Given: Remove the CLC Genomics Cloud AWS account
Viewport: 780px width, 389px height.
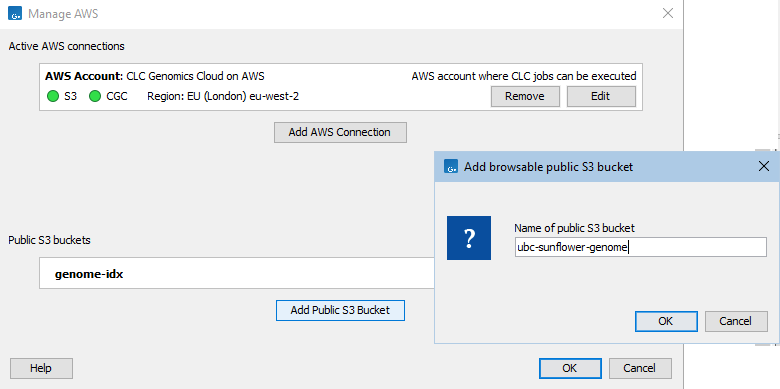Looking at the screenshot, I should [x=525, y=97].
